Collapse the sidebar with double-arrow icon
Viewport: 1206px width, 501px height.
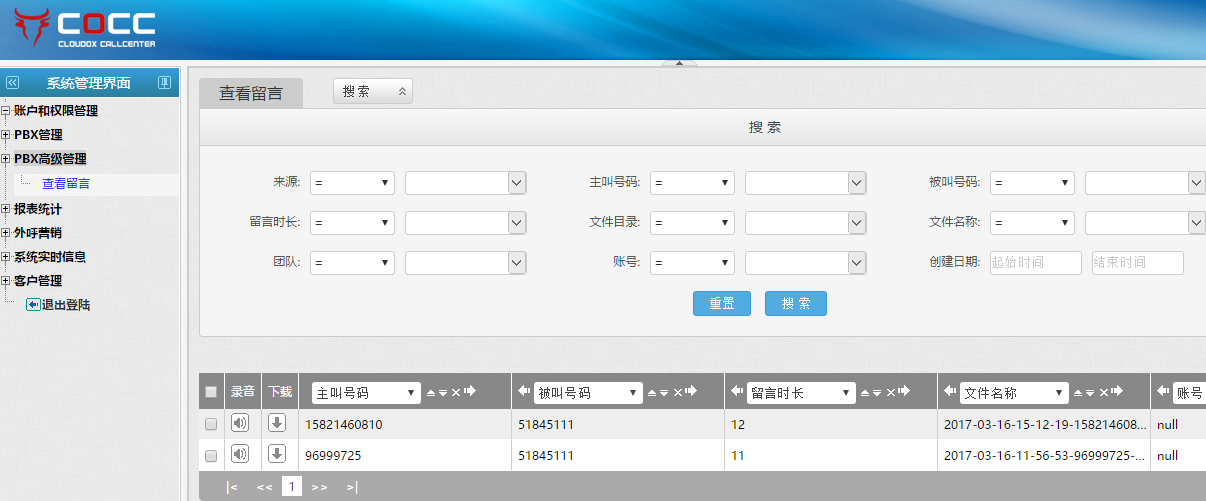(x=13, y=83)
